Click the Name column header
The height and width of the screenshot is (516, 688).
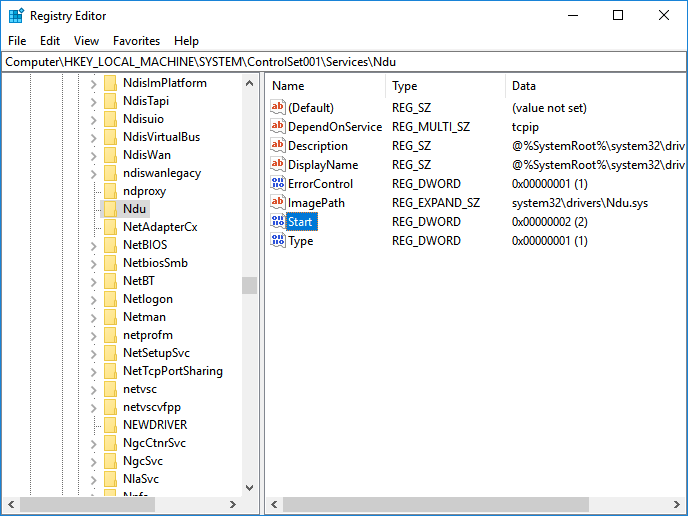click(x=288, y=86)
